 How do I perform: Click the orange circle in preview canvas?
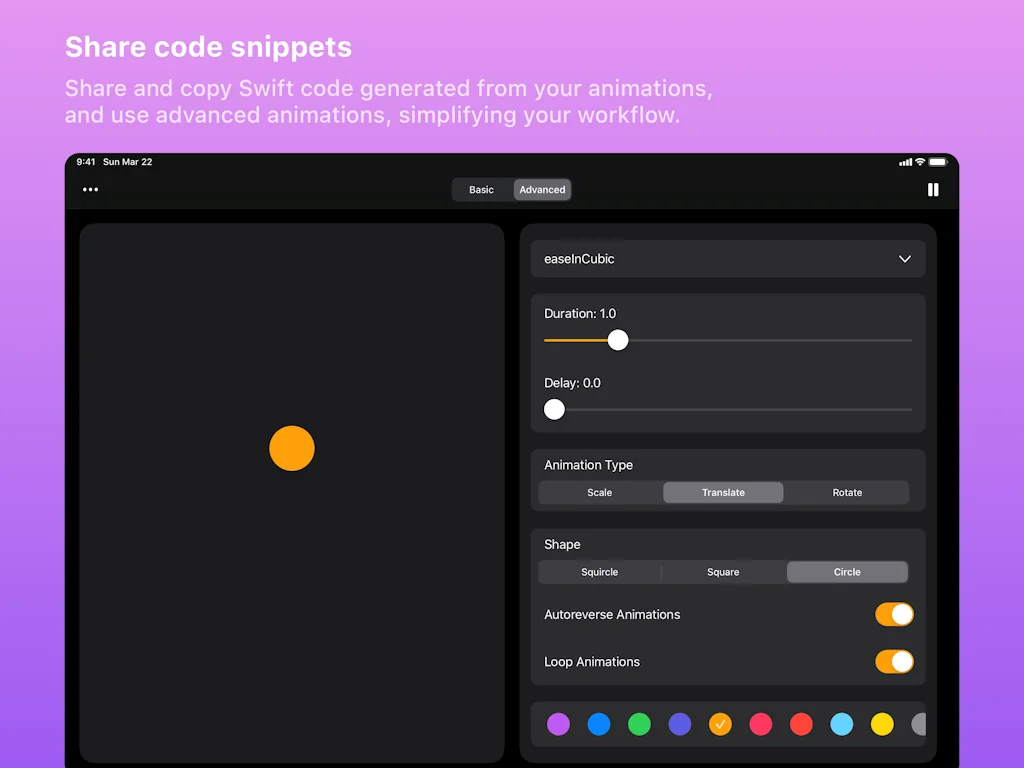292,448
